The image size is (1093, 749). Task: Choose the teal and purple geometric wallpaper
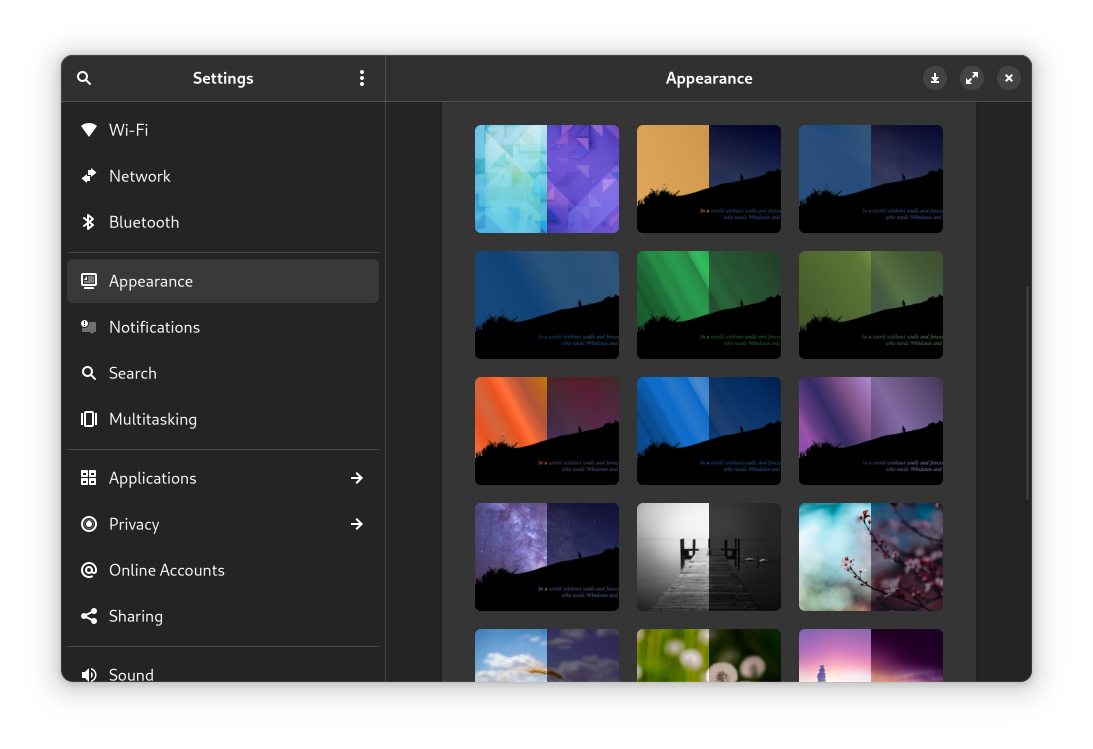click(546, 179)
